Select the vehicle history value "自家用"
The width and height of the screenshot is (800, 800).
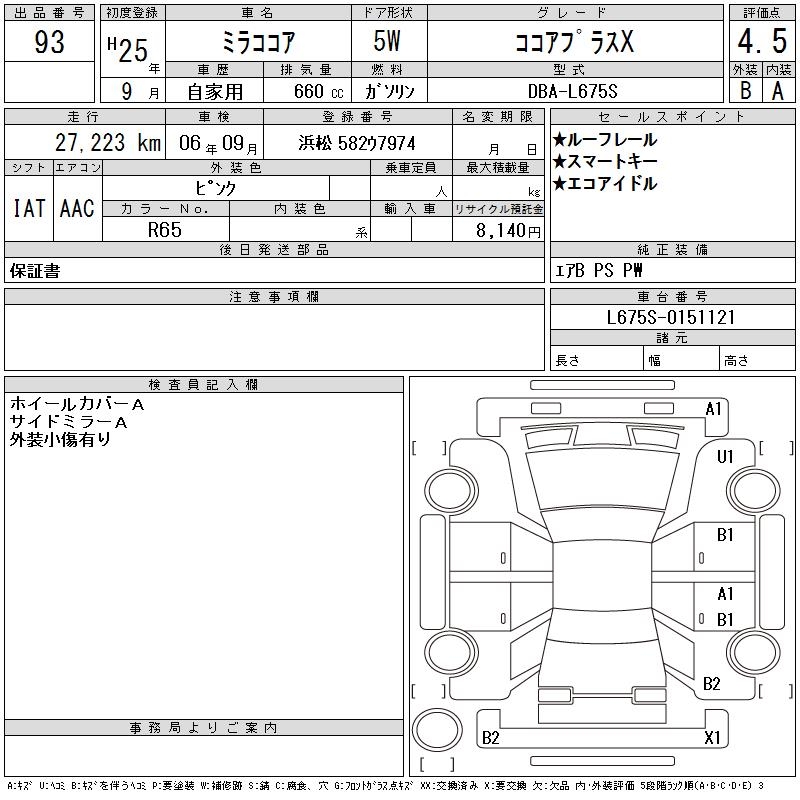[x=215, y=92]
